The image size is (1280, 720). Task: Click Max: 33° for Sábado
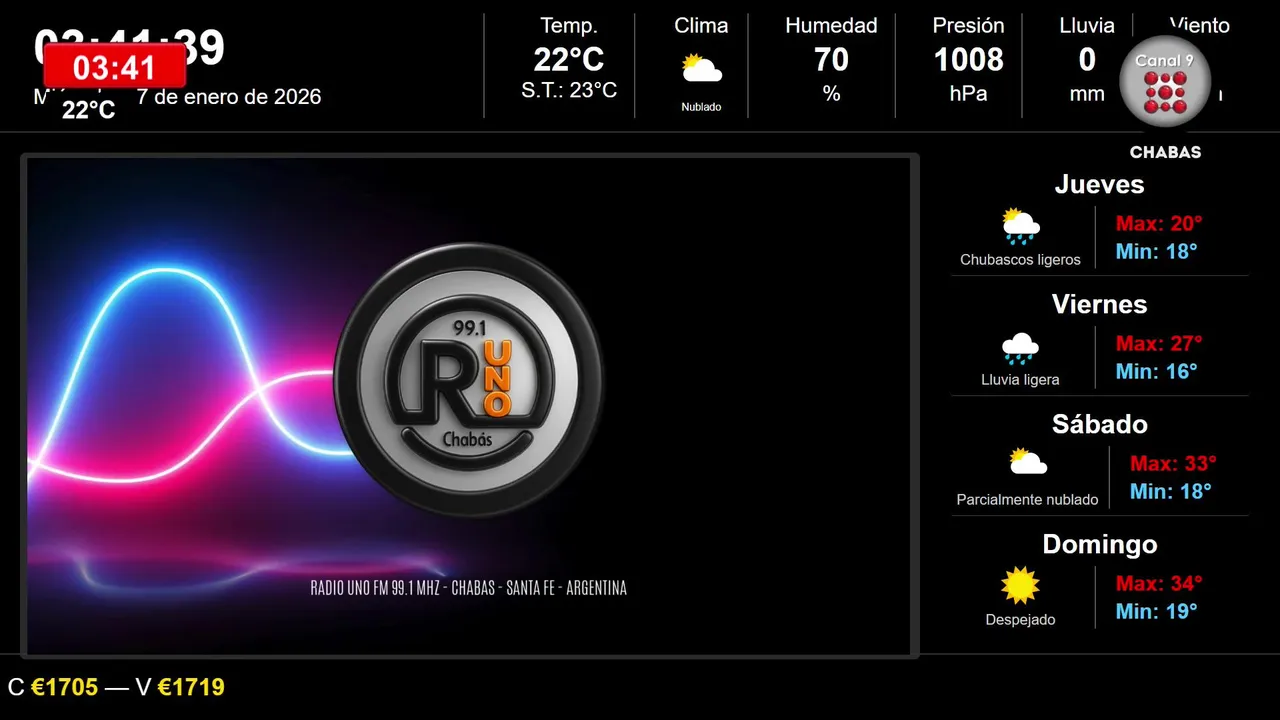tap(1173, 463)
